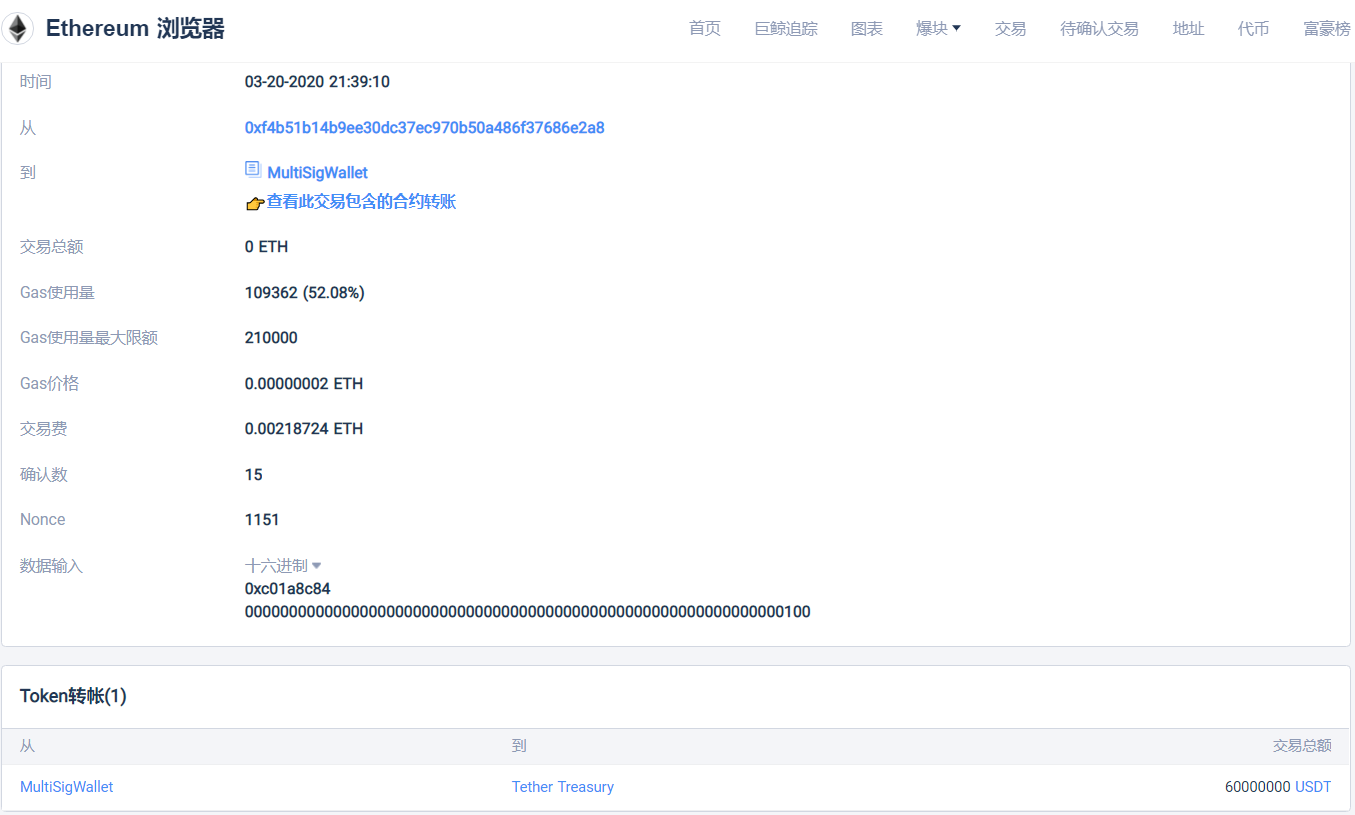Viewport: 1355px width, 815px height.
Task: Select Gas usage value 109362 (52.08%)
Action: point(305,293)
